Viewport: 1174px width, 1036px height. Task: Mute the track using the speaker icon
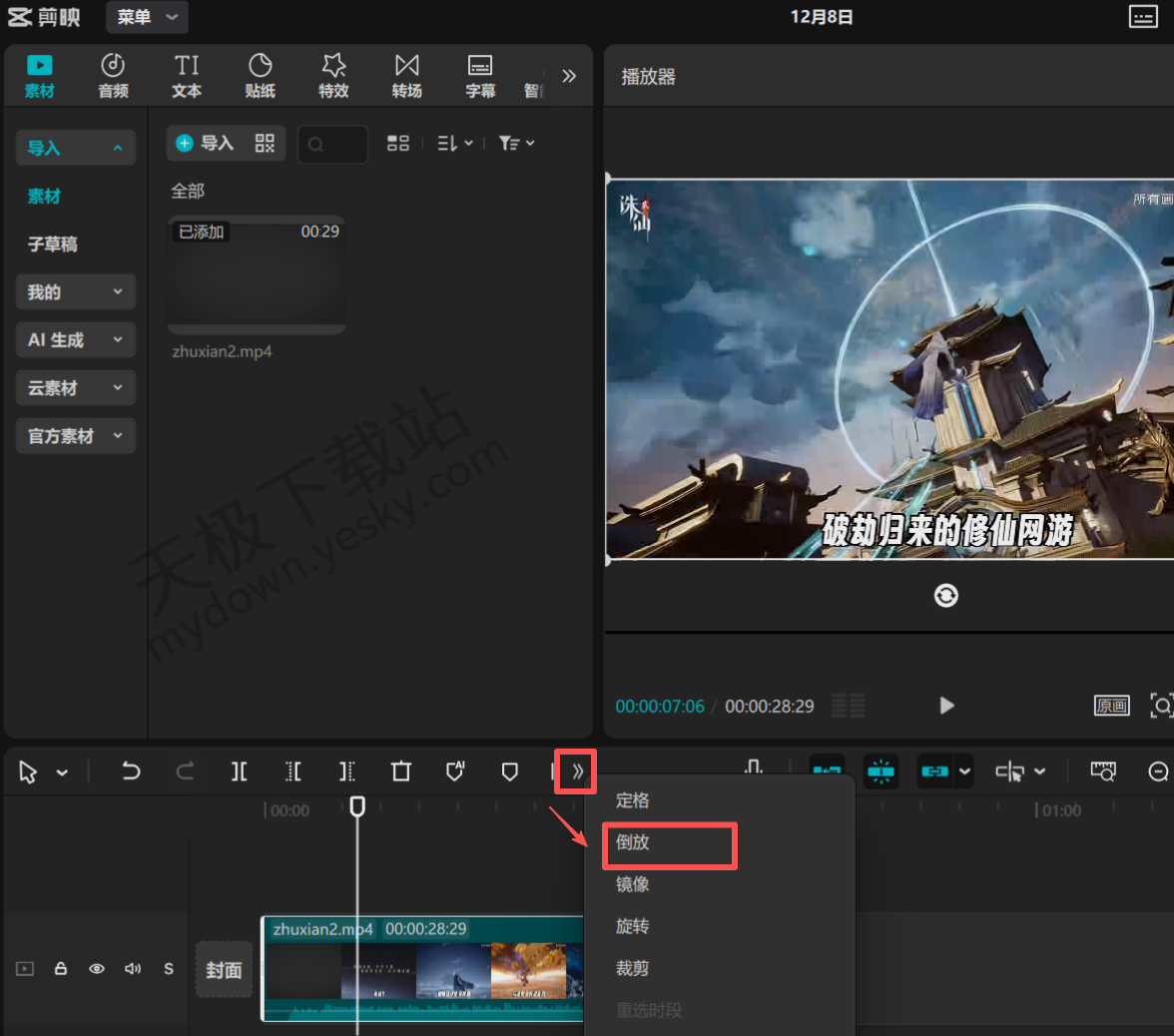[133, 968]
